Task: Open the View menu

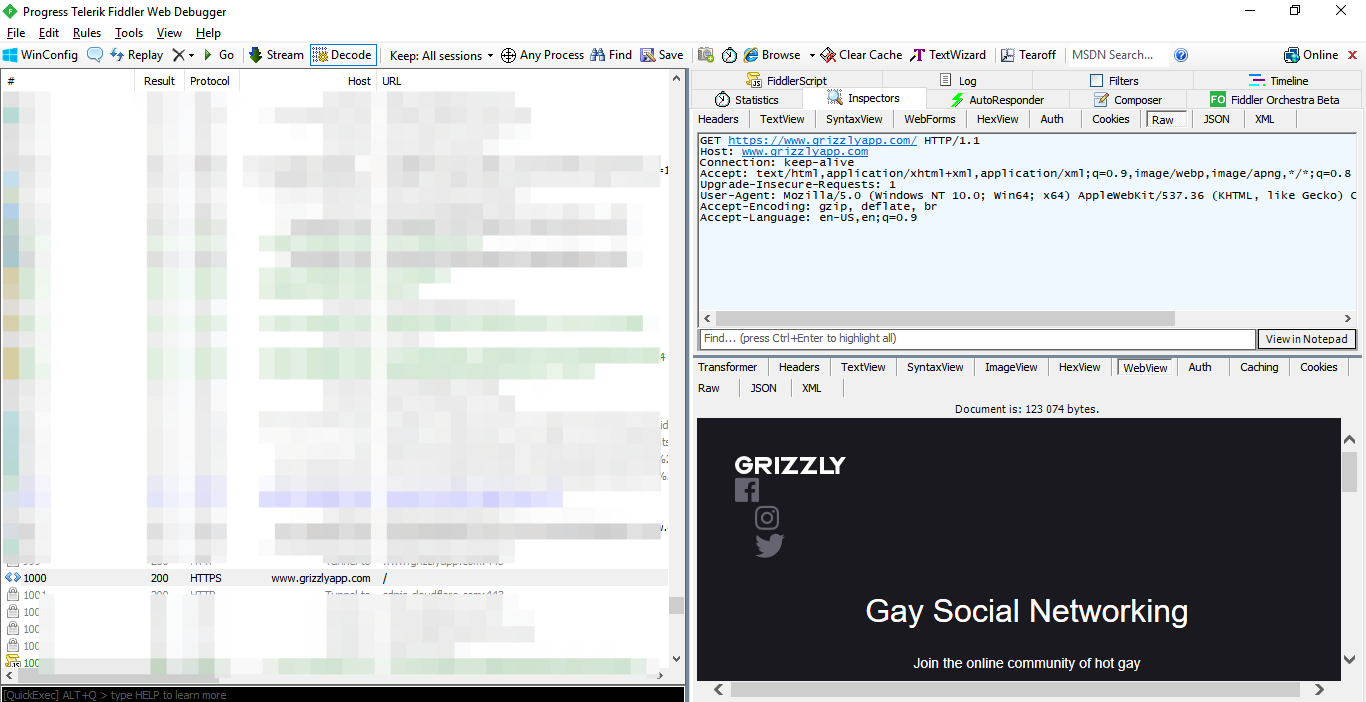Action: 169,33
